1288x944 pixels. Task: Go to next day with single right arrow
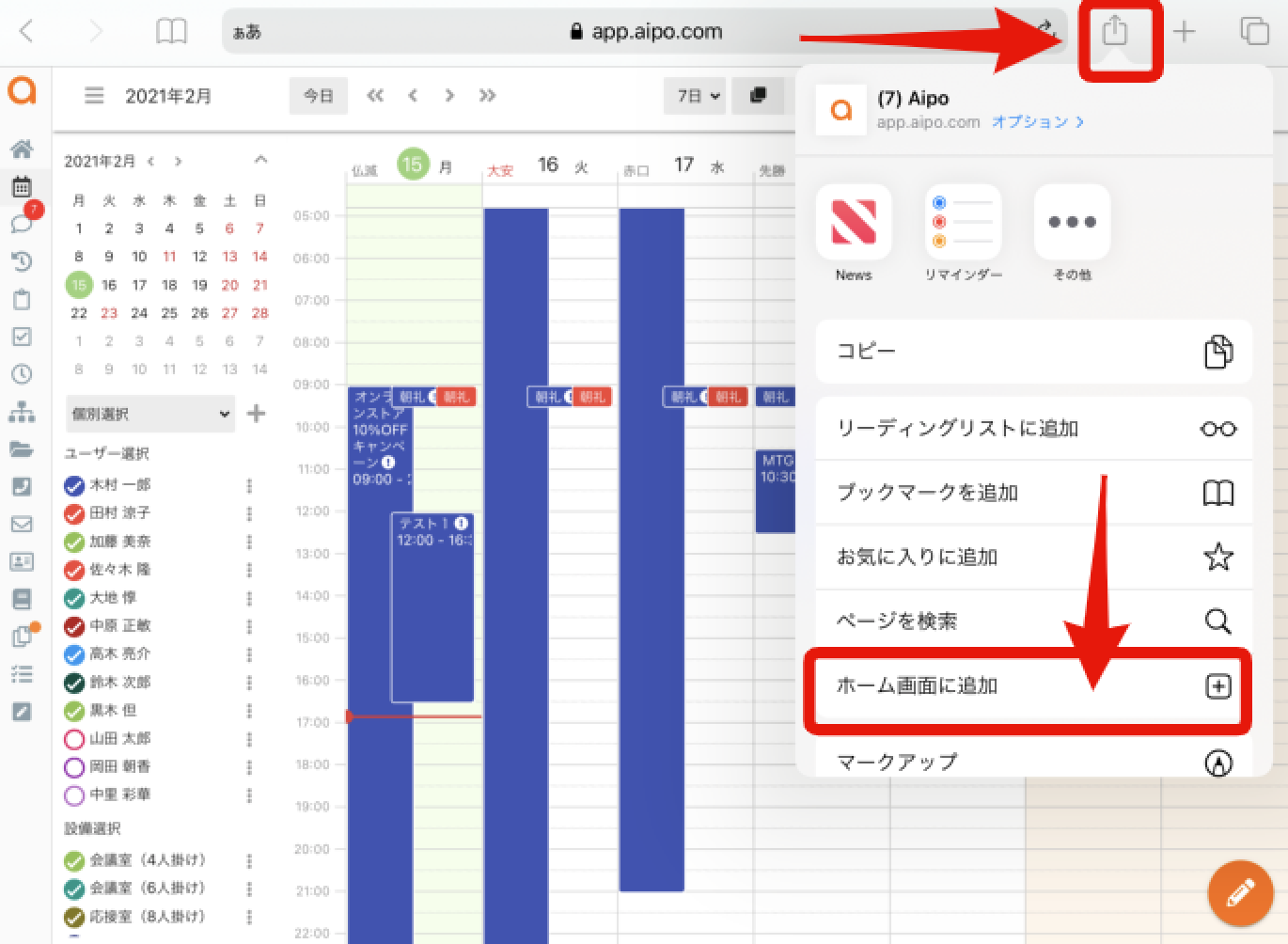[x=449, y=95]
